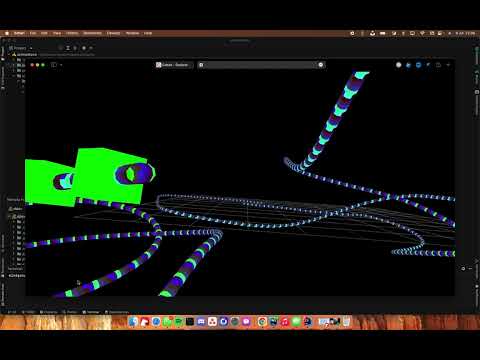This screenshot has height=360, width=480.
Task: Open Trash from the Dock
Action: [x=347, y=322]
